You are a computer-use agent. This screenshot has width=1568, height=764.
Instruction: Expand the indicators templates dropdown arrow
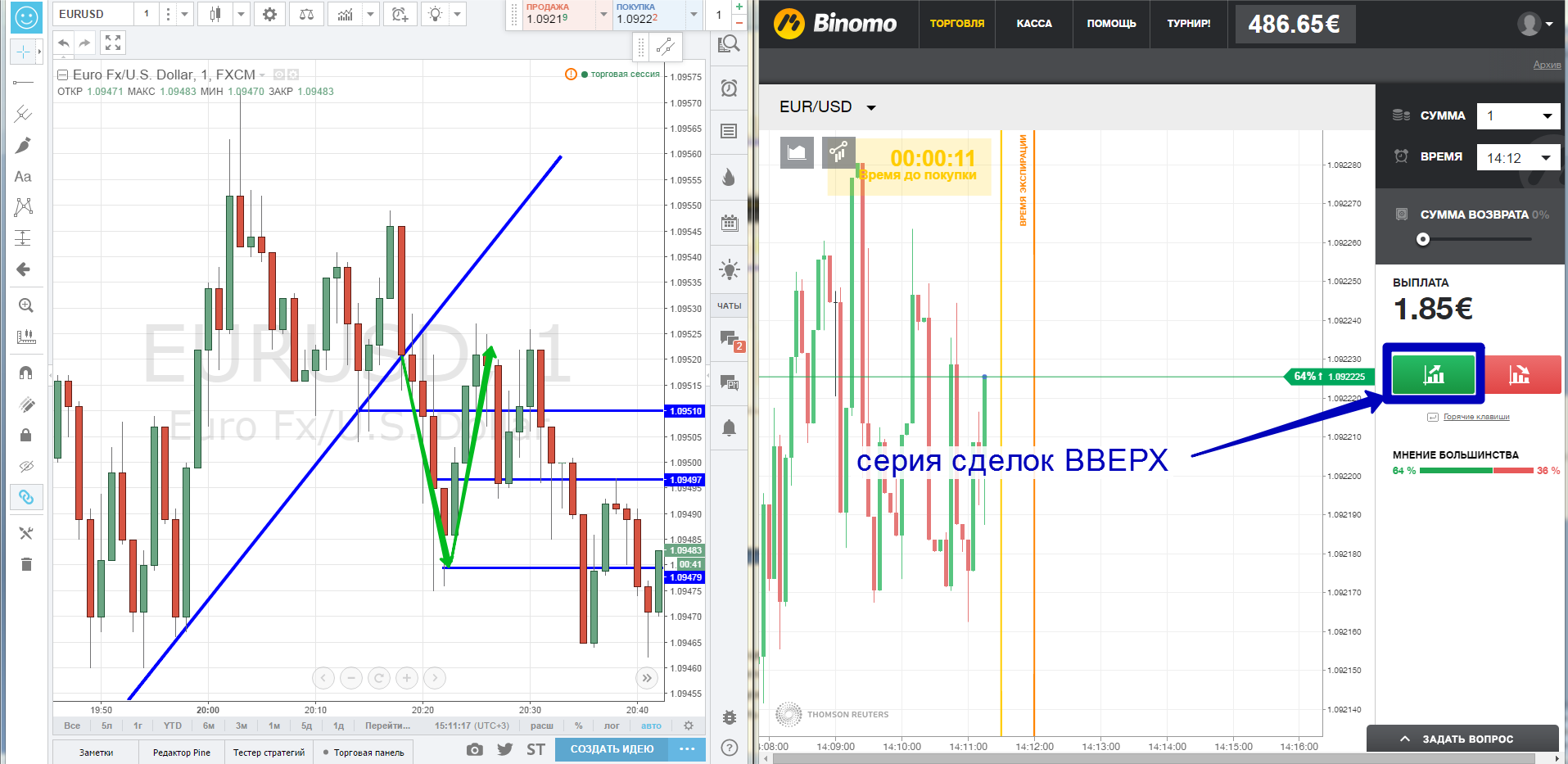click(371, 14)
